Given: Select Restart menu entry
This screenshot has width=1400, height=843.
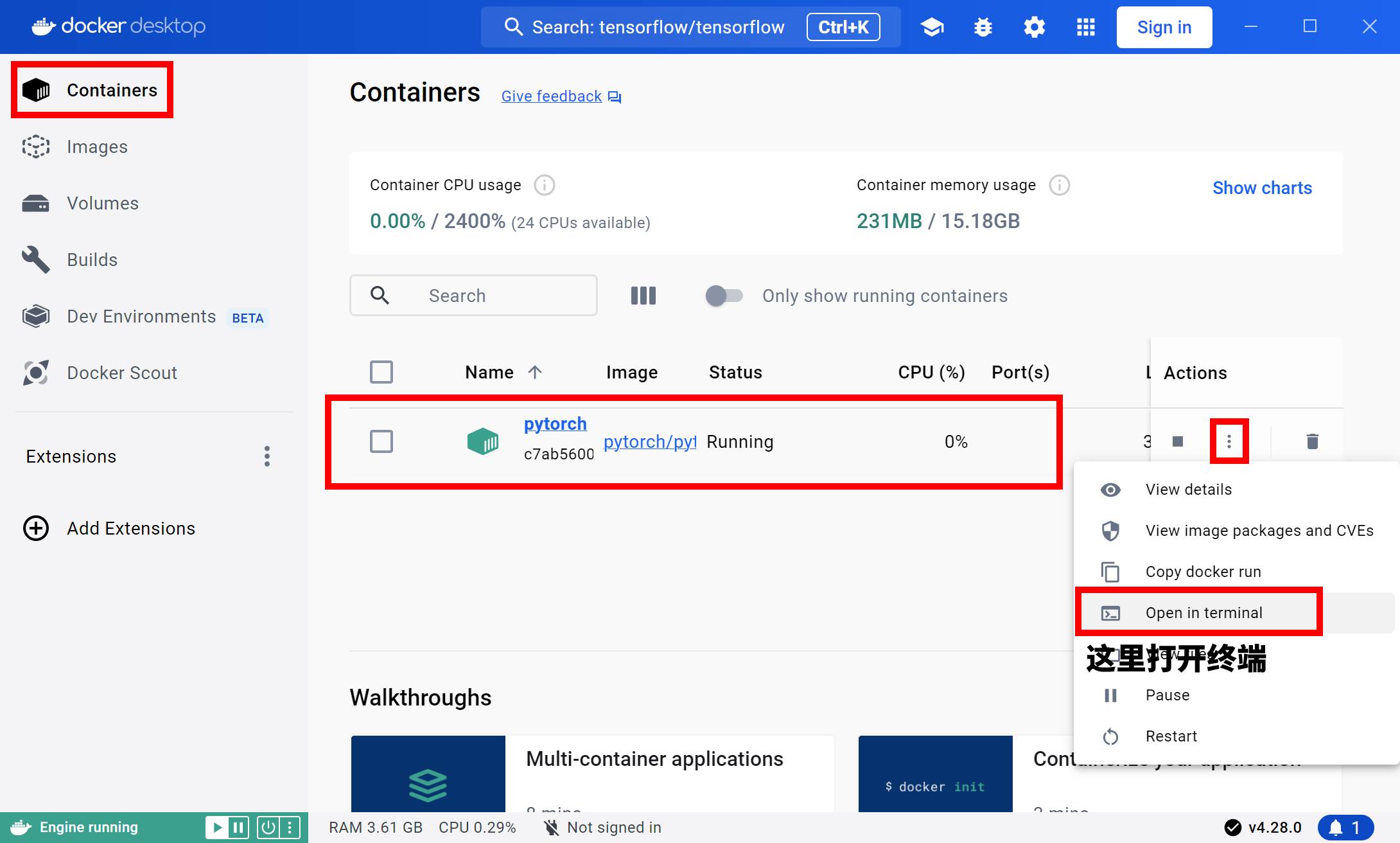Looking at the screenshot, I should (1237, 736).
